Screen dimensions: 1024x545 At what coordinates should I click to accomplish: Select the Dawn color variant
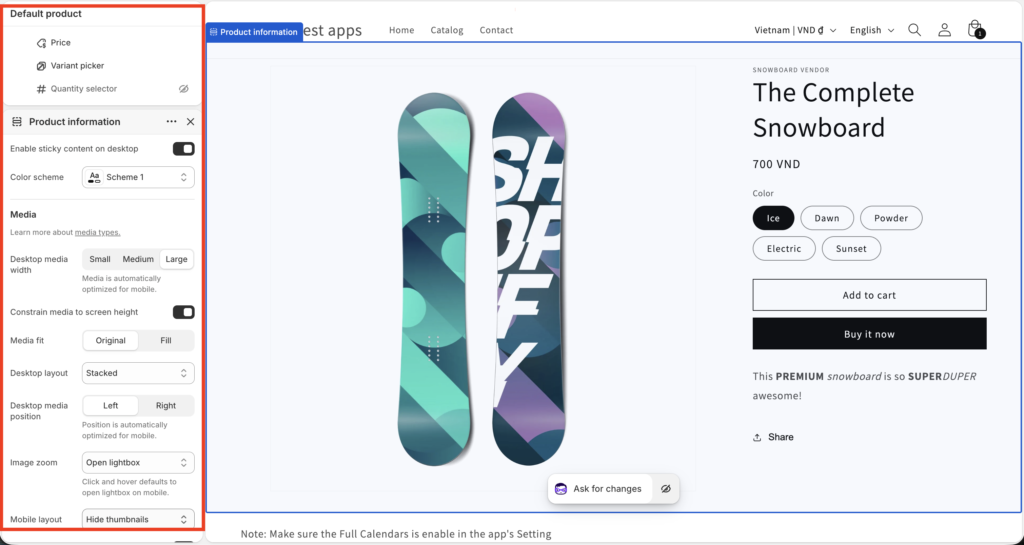pyautogui.click(x=827, y=218)
